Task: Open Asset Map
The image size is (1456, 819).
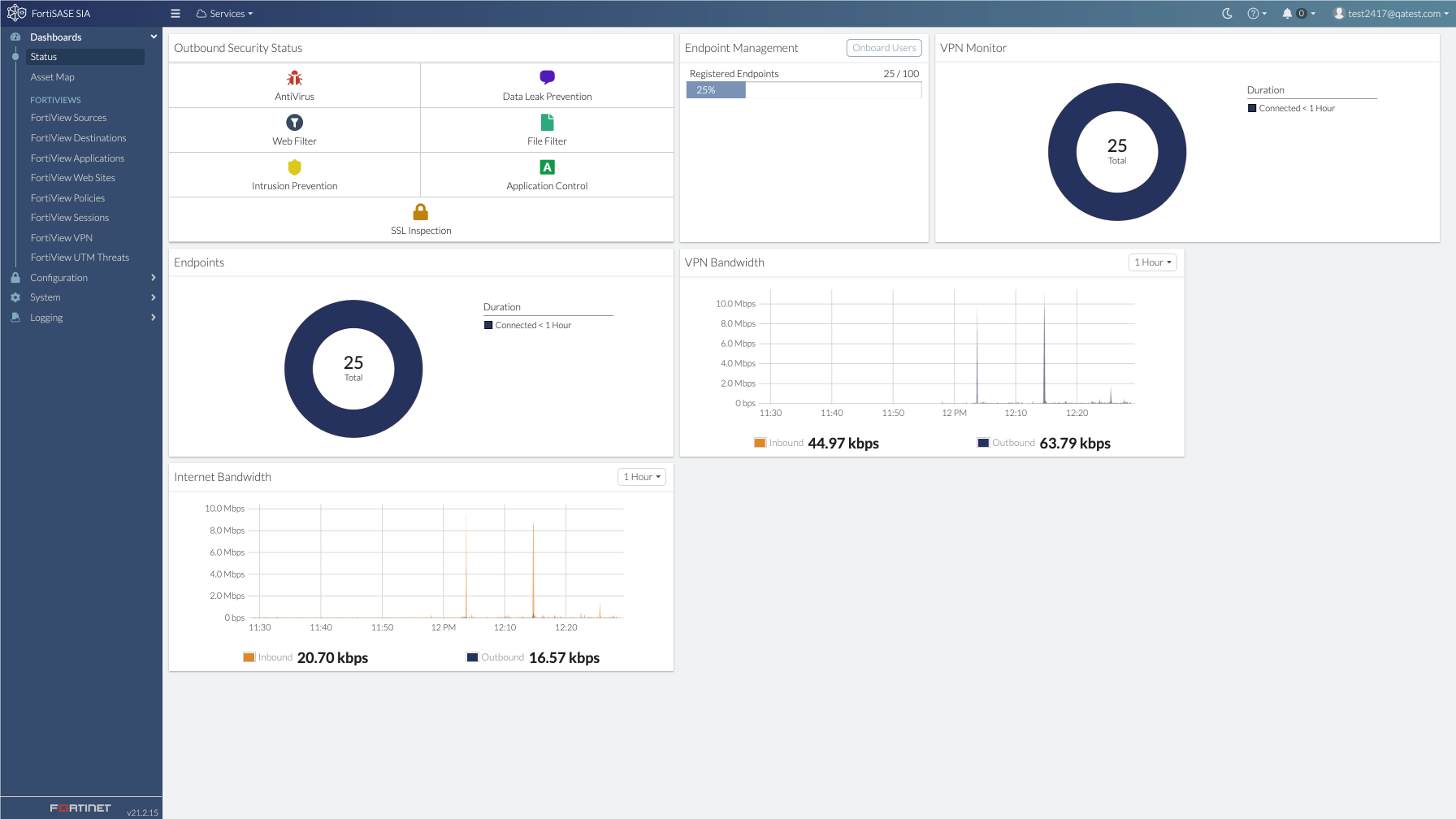Action: coord(52,77)
